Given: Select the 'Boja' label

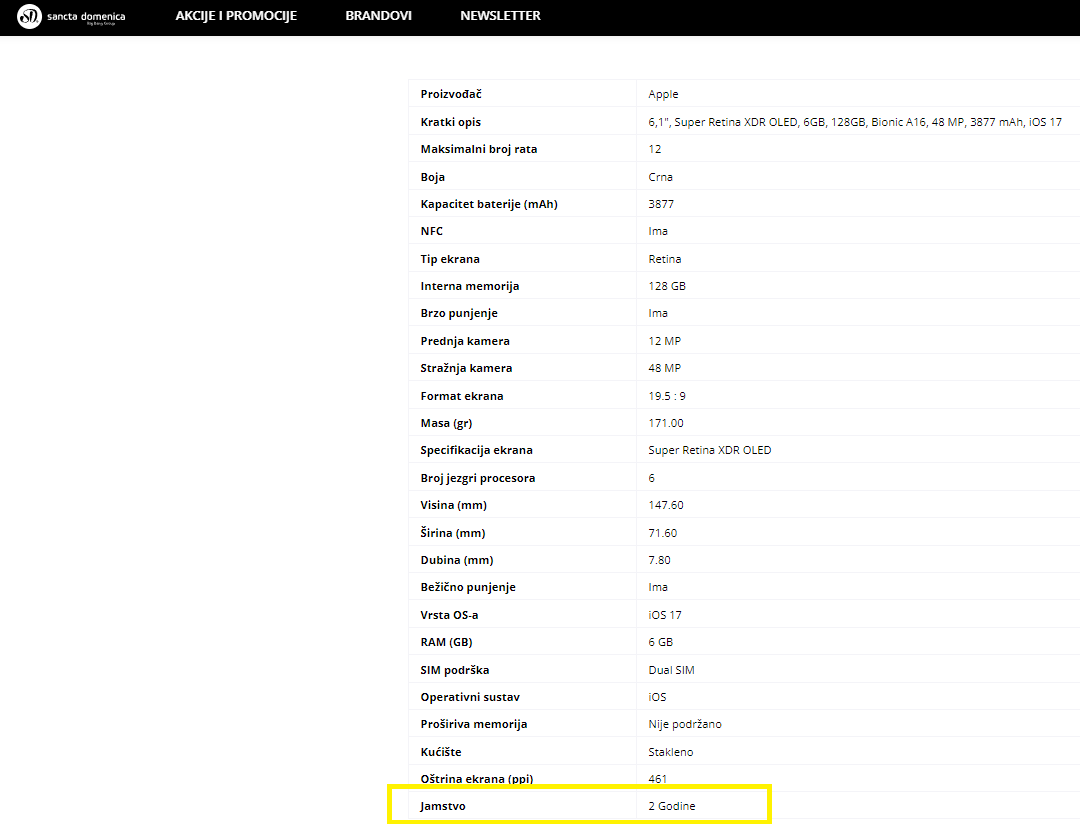Looking at the screenshot, I should pos(433,177).
